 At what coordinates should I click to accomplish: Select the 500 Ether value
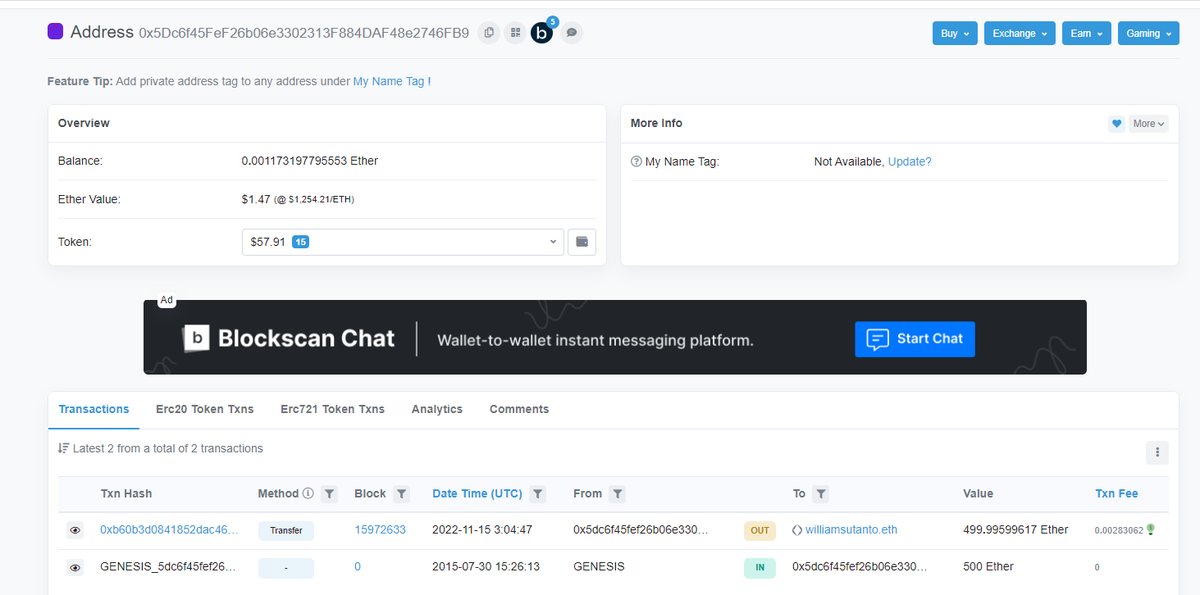[x=988, y=567]
